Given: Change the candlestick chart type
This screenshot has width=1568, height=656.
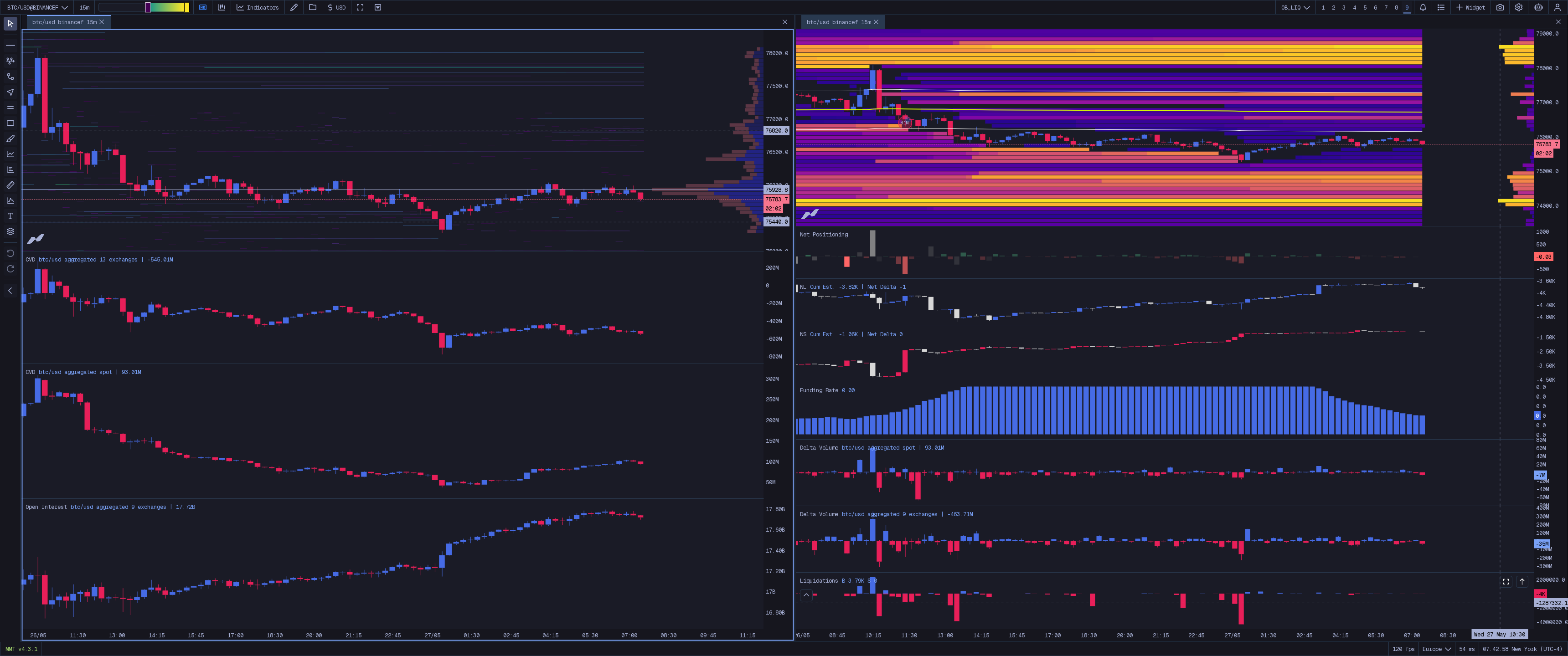Looking at the screenshot, I should pos(222,7).
